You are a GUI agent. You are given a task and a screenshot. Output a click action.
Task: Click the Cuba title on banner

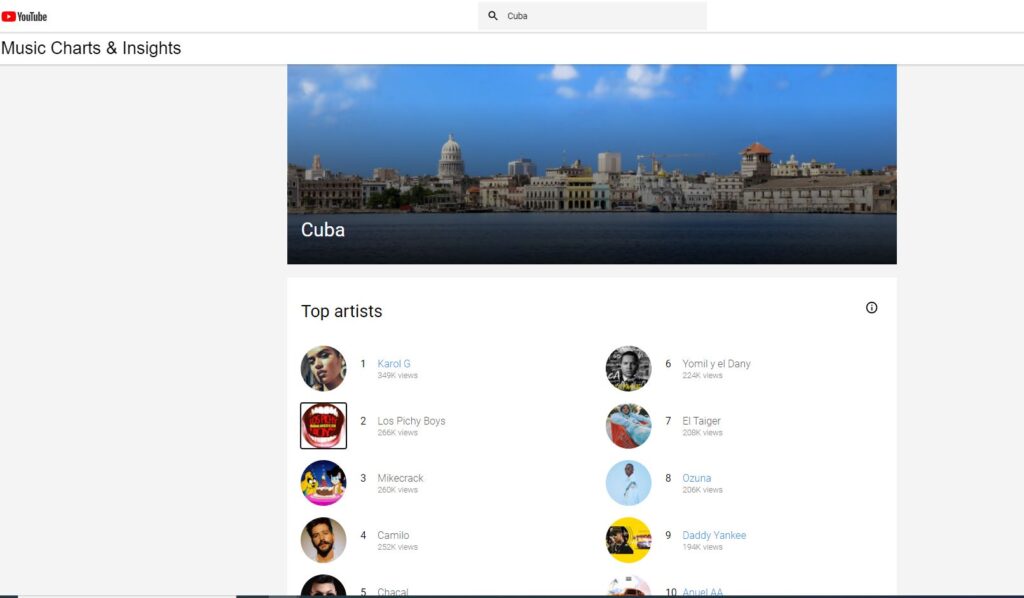(323, 230)
